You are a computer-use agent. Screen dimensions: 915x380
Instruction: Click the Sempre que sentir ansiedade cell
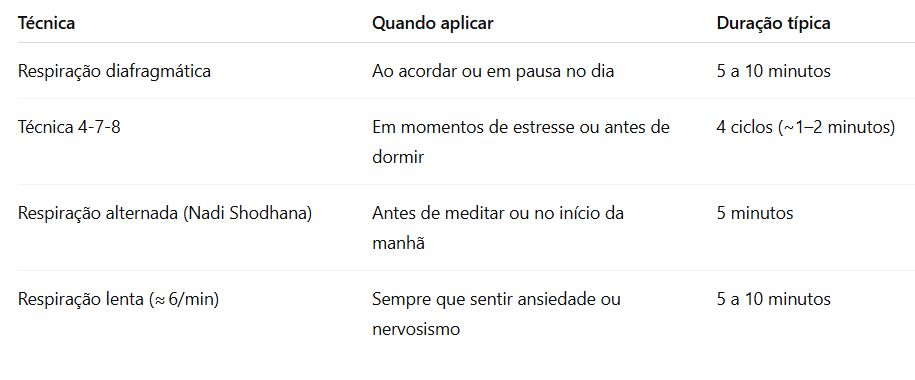pos(497,315)
